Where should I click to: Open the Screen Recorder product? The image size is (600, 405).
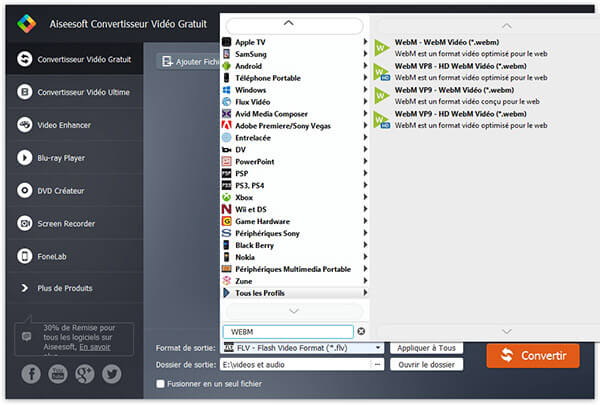click(x=72, y=223)
